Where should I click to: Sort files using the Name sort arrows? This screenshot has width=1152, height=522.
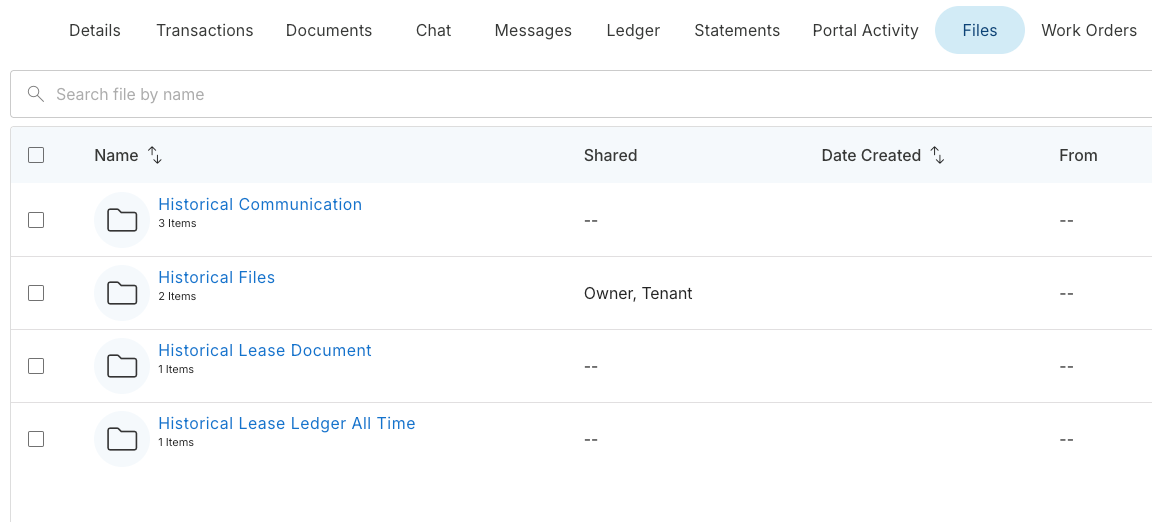[x=155, y=155]
